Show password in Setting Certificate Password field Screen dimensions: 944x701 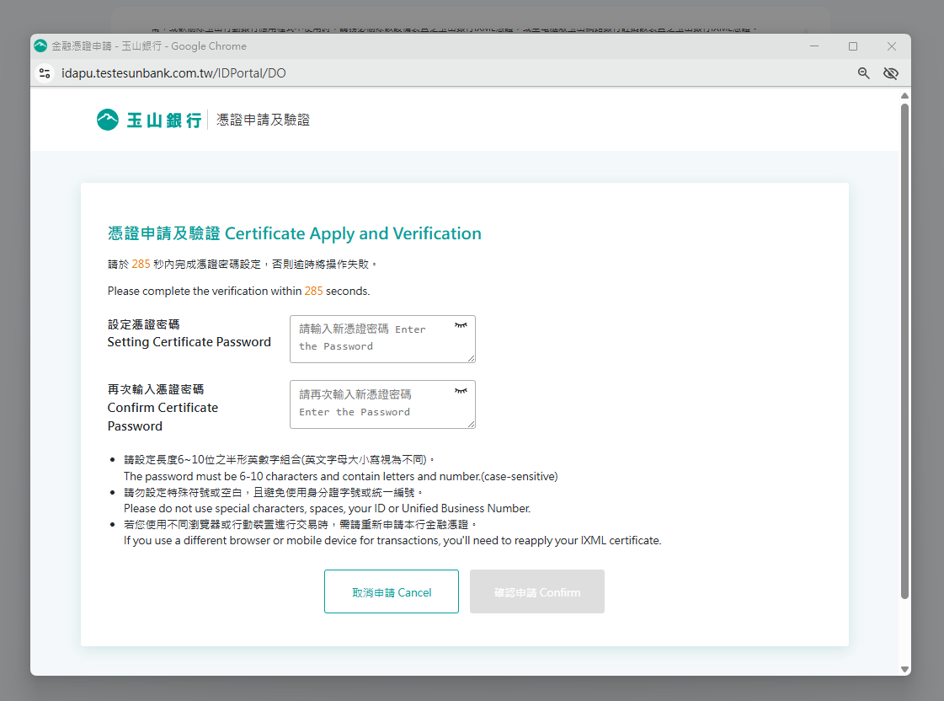click(x=461, y=325)
